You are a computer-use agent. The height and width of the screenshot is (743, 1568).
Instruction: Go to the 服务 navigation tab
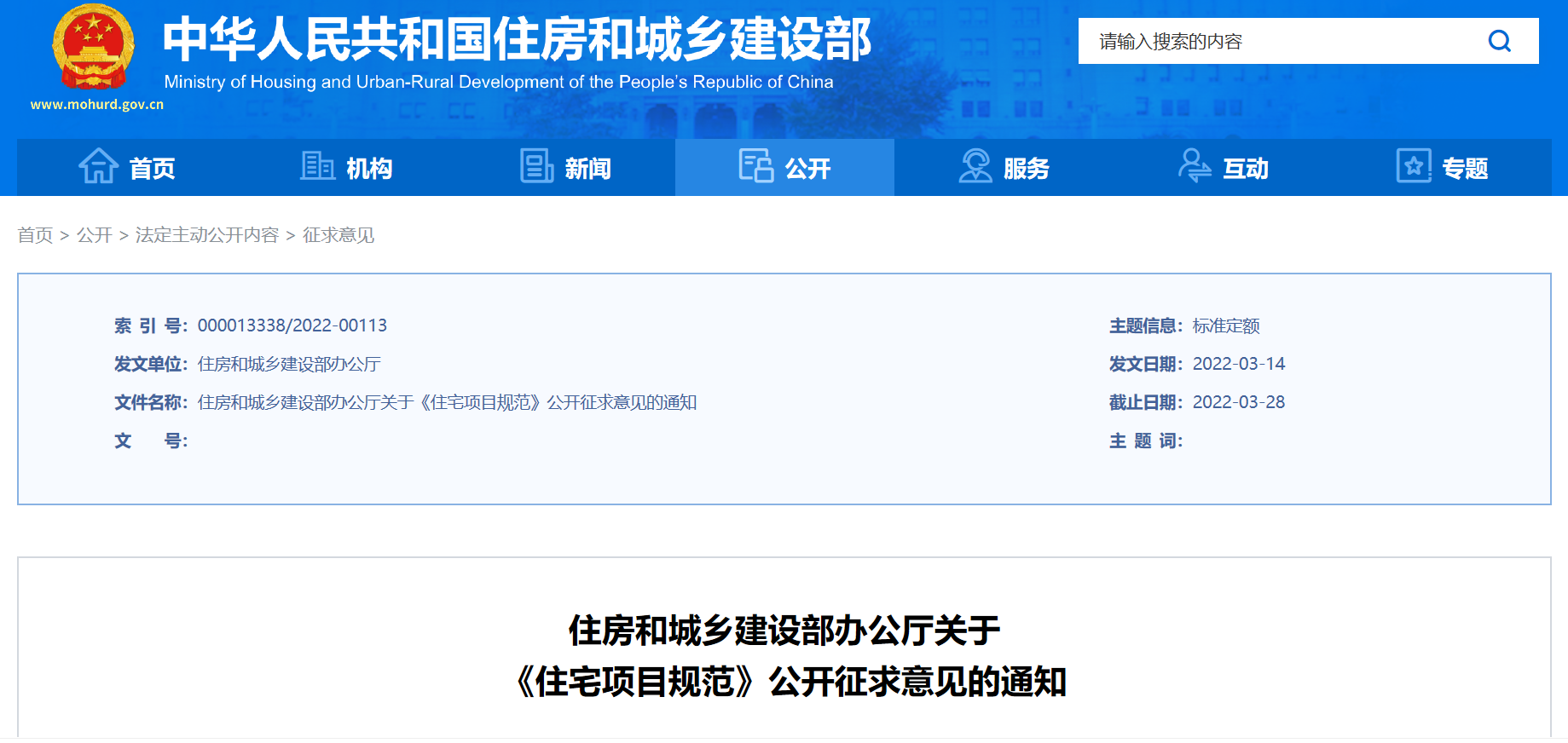(1004, 168)
